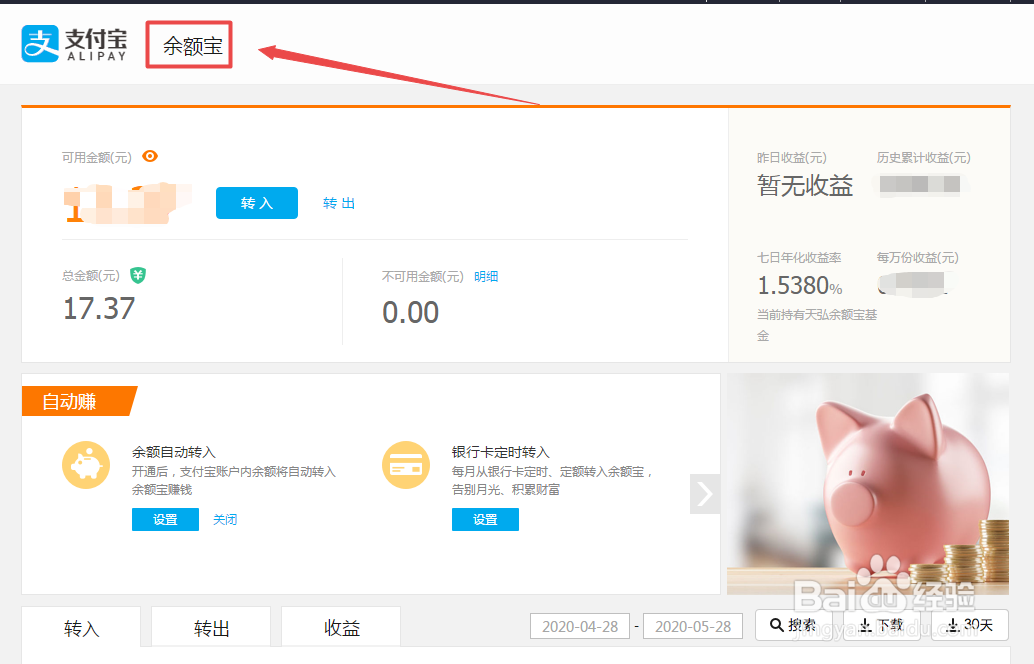Click the 每万份收益(元) label
Screen dimensions: 1034x664
click(917, 258)
